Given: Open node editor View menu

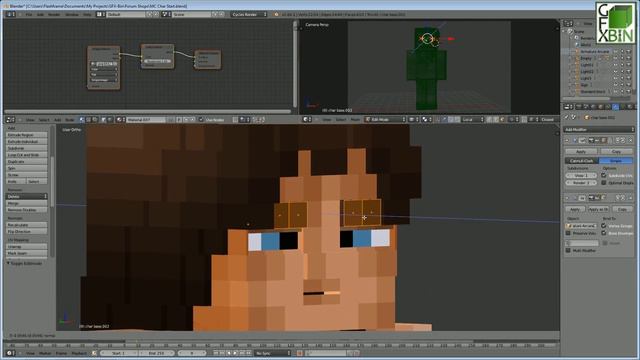Looking at the screenshot, I should [x=30, y=120].
